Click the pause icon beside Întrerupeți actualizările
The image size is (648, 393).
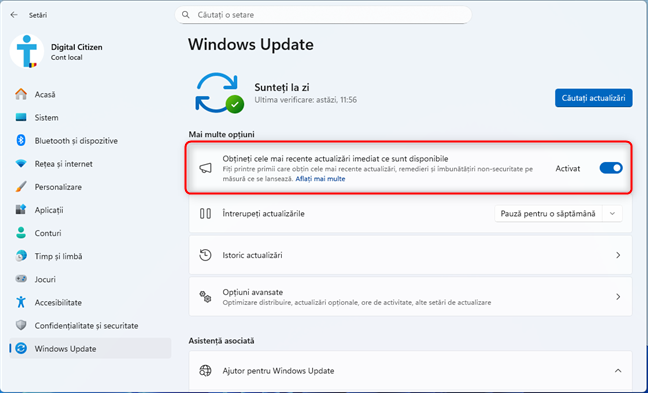coord(205,214)
